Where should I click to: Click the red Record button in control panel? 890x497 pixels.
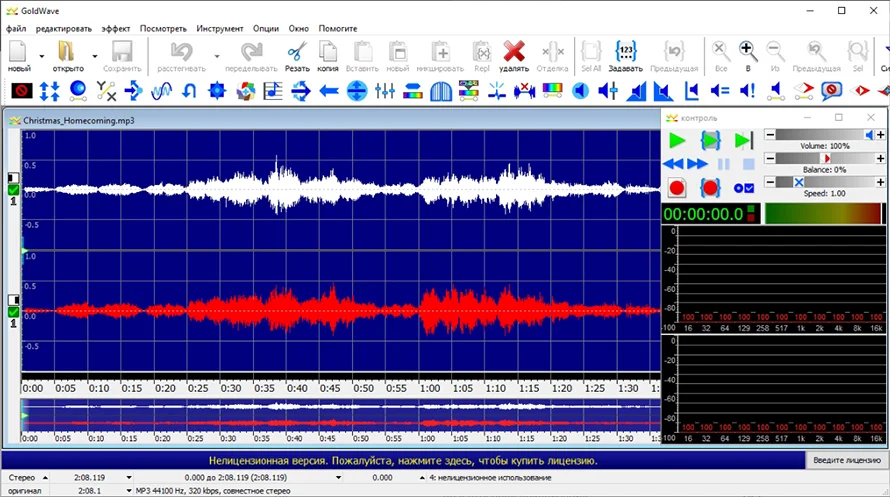pos(677,187)
